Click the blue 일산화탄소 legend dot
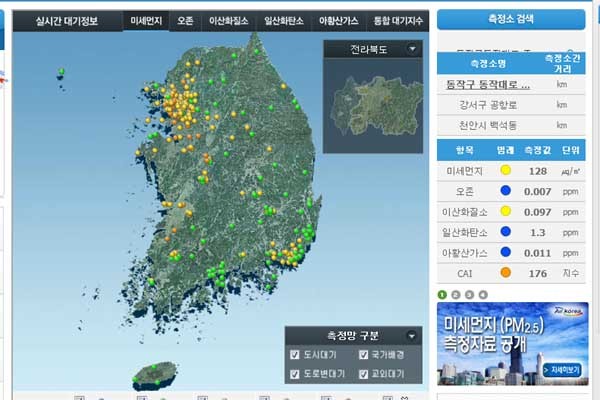The image size is (600, 400). pos(505,231)
